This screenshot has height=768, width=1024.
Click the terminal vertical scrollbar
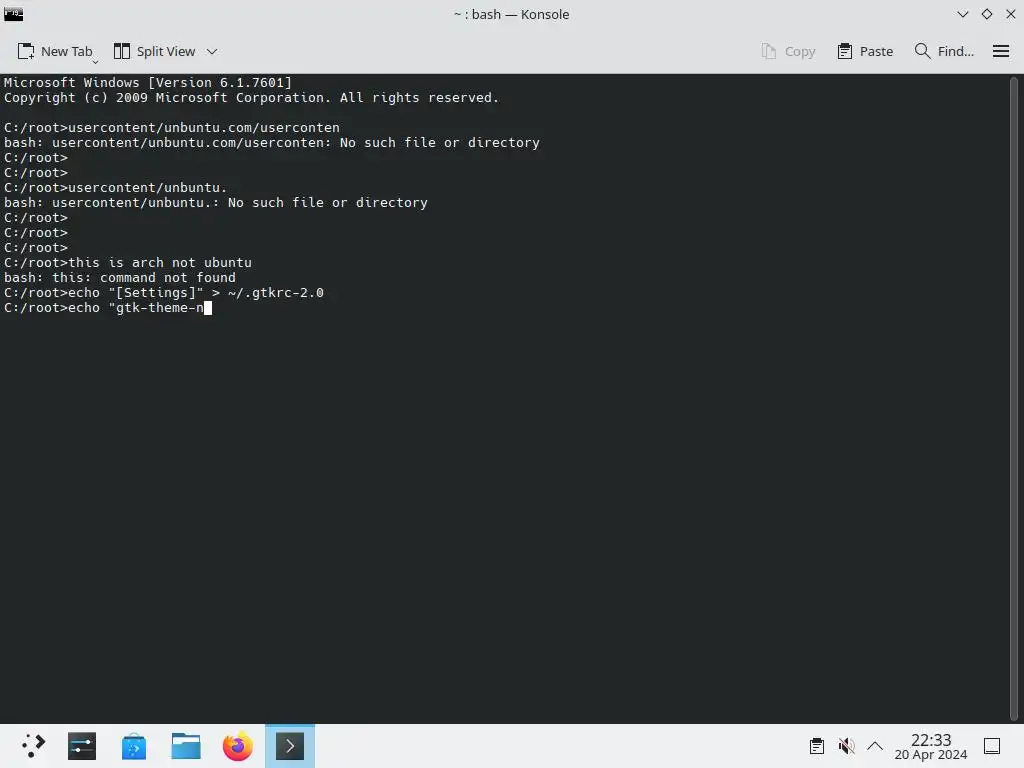1014,399
